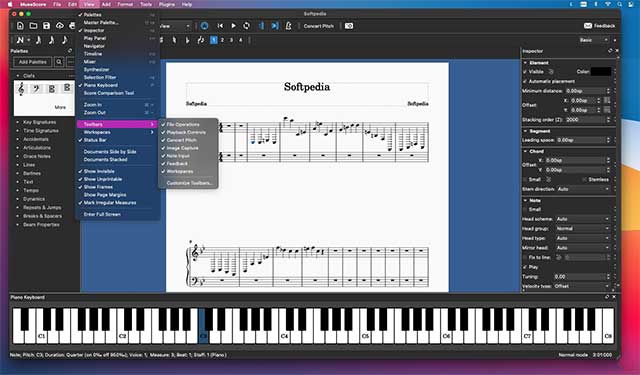The image size is (640, 375).
Task: Open Stem direction dropdown
Action: [x=583, y=189]
